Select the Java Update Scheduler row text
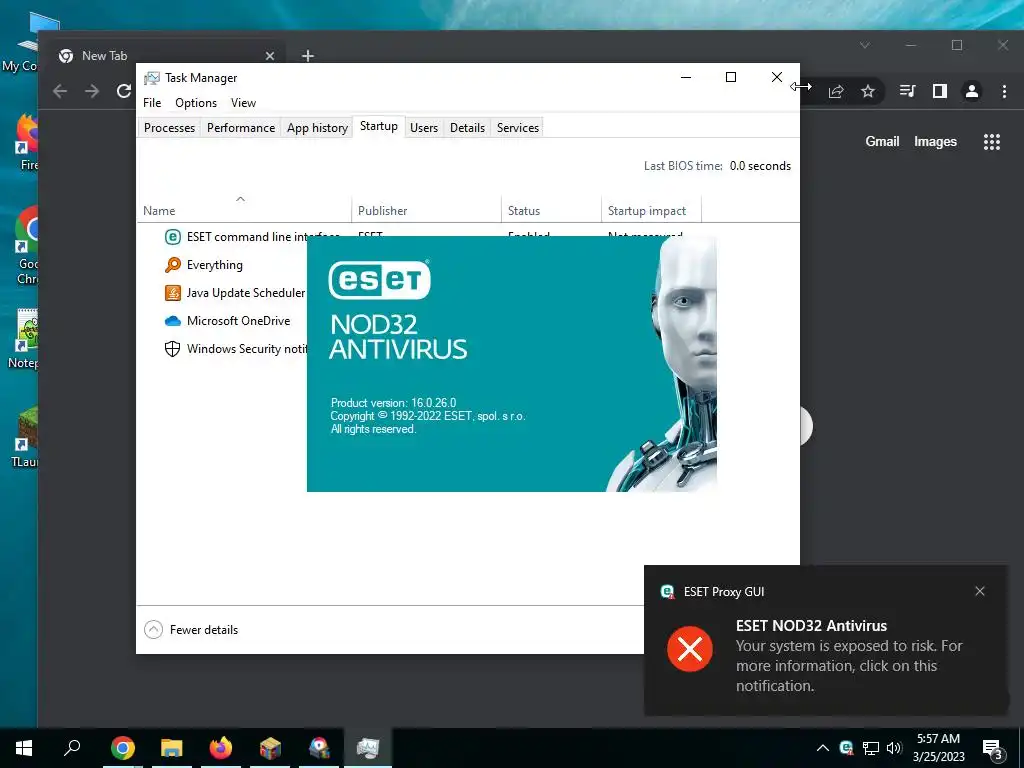Viewport: 1024px width, 768px height. pos(246,293)
